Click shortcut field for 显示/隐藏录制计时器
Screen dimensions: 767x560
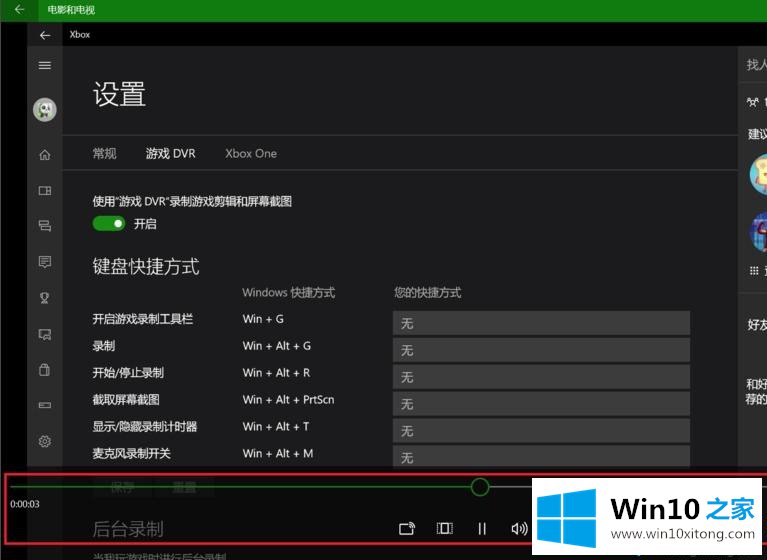click(541, 431)
